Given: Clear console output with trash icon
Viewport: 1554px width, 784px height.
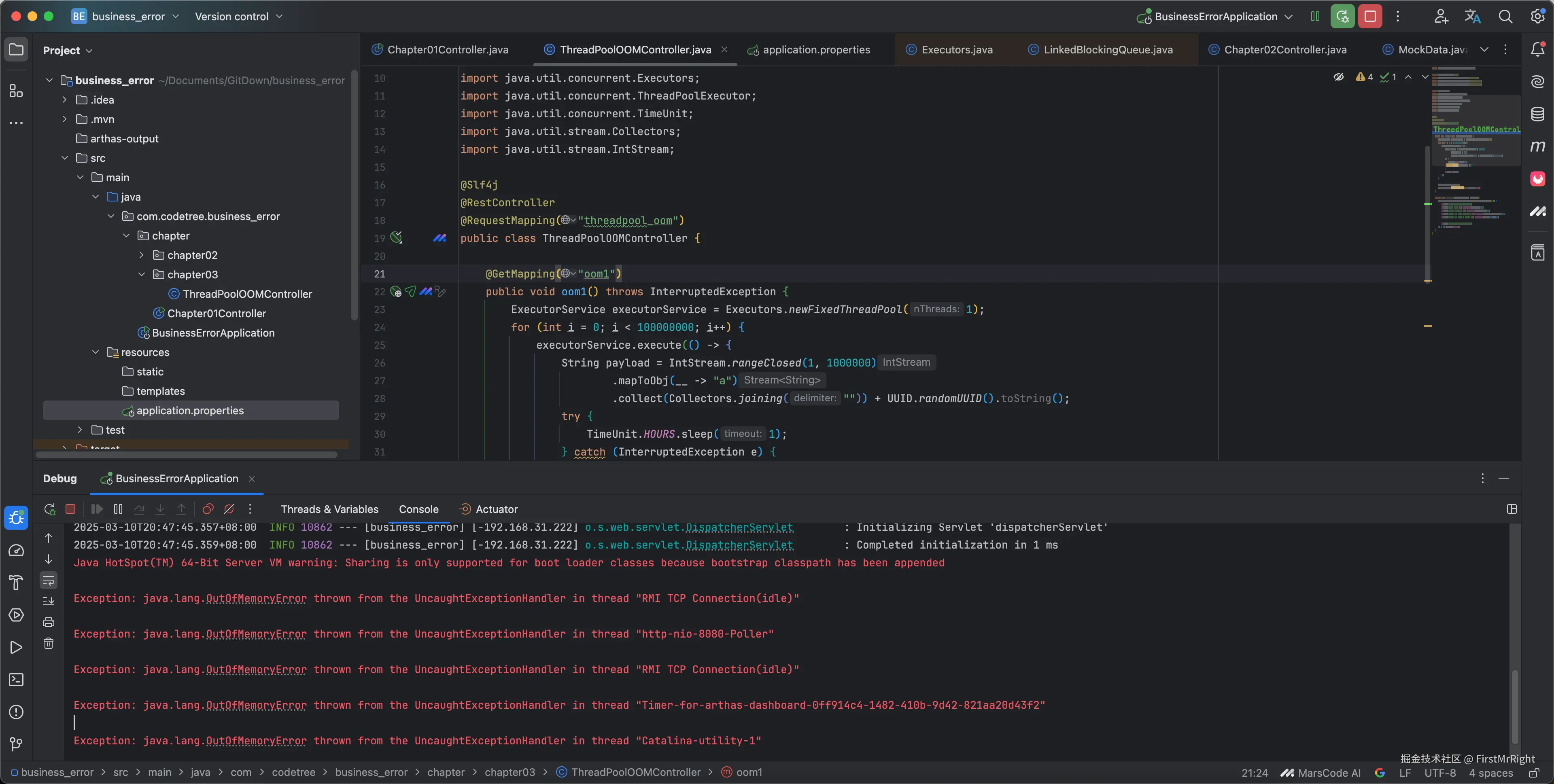Looking at the screenshot, I should pos(48,644).
